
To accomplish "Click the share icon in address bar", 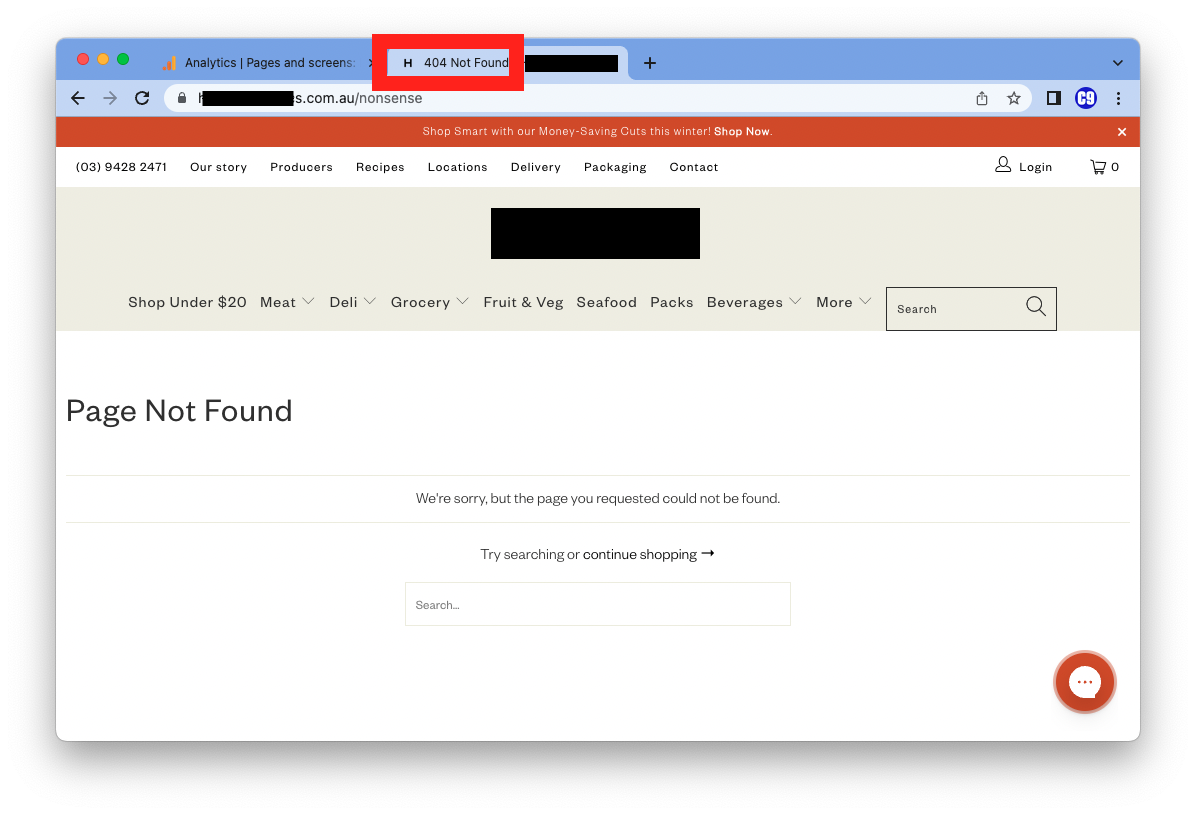I will [x=982, y=98].
